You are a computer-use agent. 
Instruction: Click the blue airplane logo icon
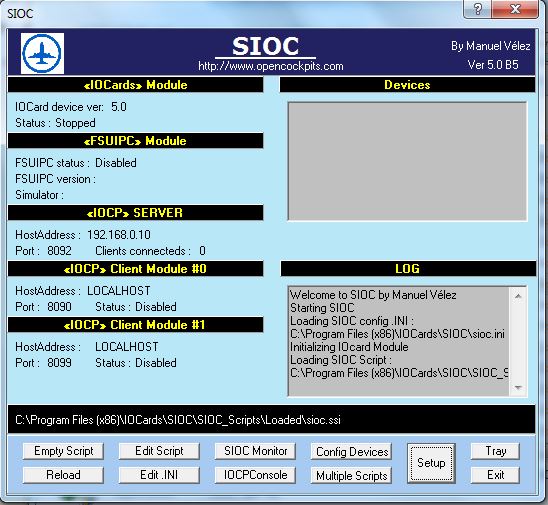coord(42,53)
